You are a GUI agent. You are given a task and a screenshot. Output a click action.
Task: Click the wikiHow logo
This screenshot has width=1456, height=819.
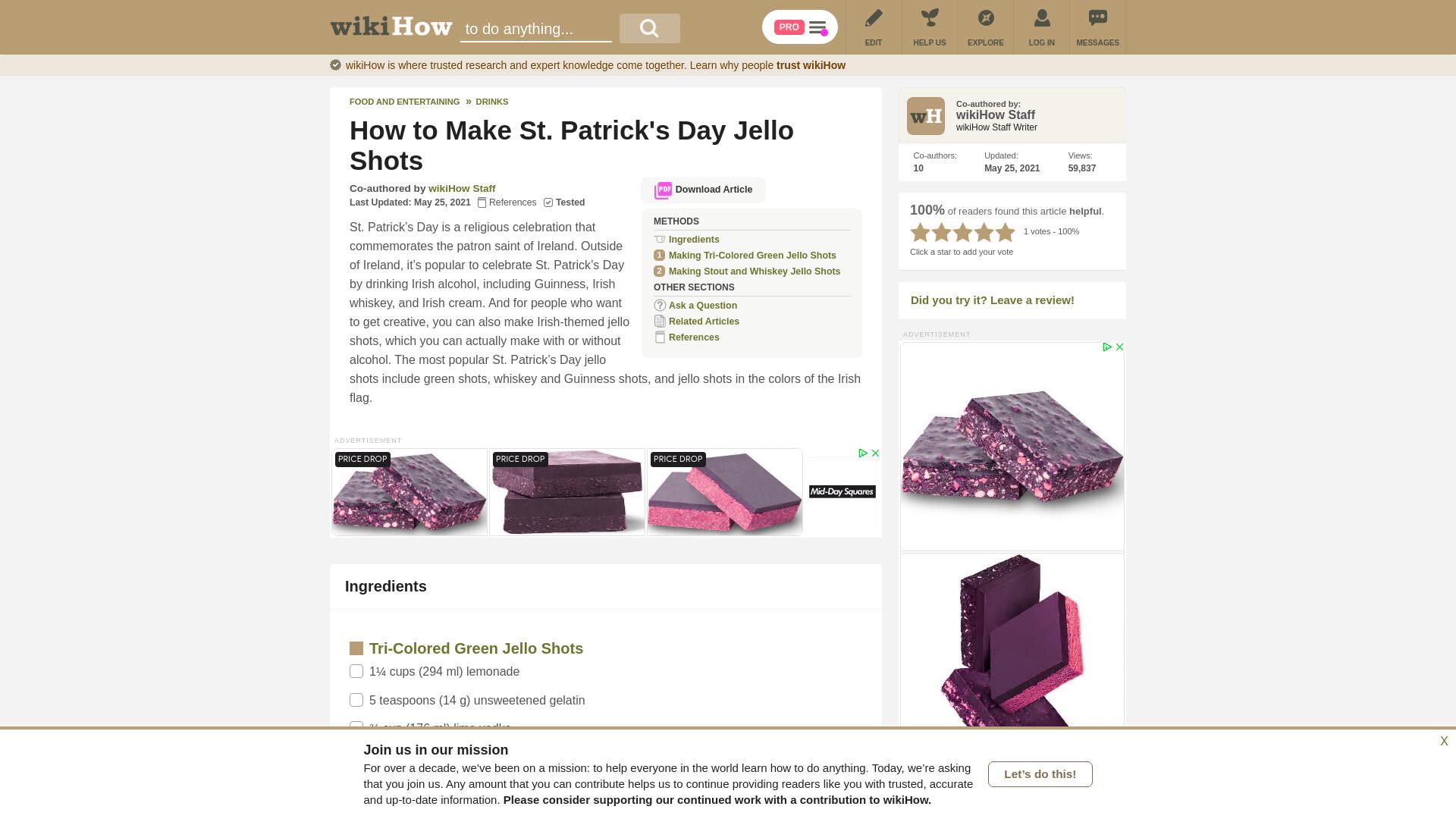(x=391, y=27)
